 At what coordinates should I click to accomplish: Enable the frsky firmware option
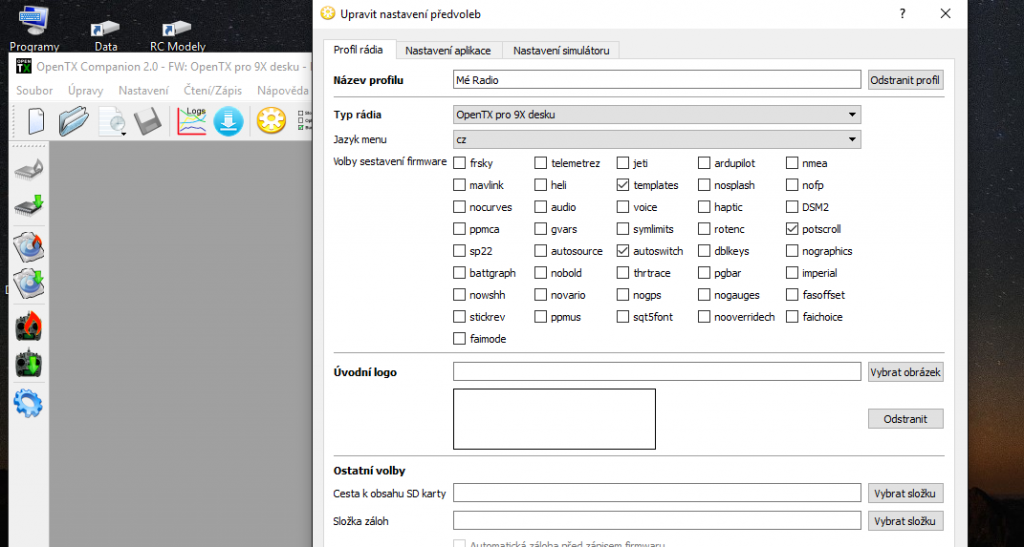click(460, 163)
